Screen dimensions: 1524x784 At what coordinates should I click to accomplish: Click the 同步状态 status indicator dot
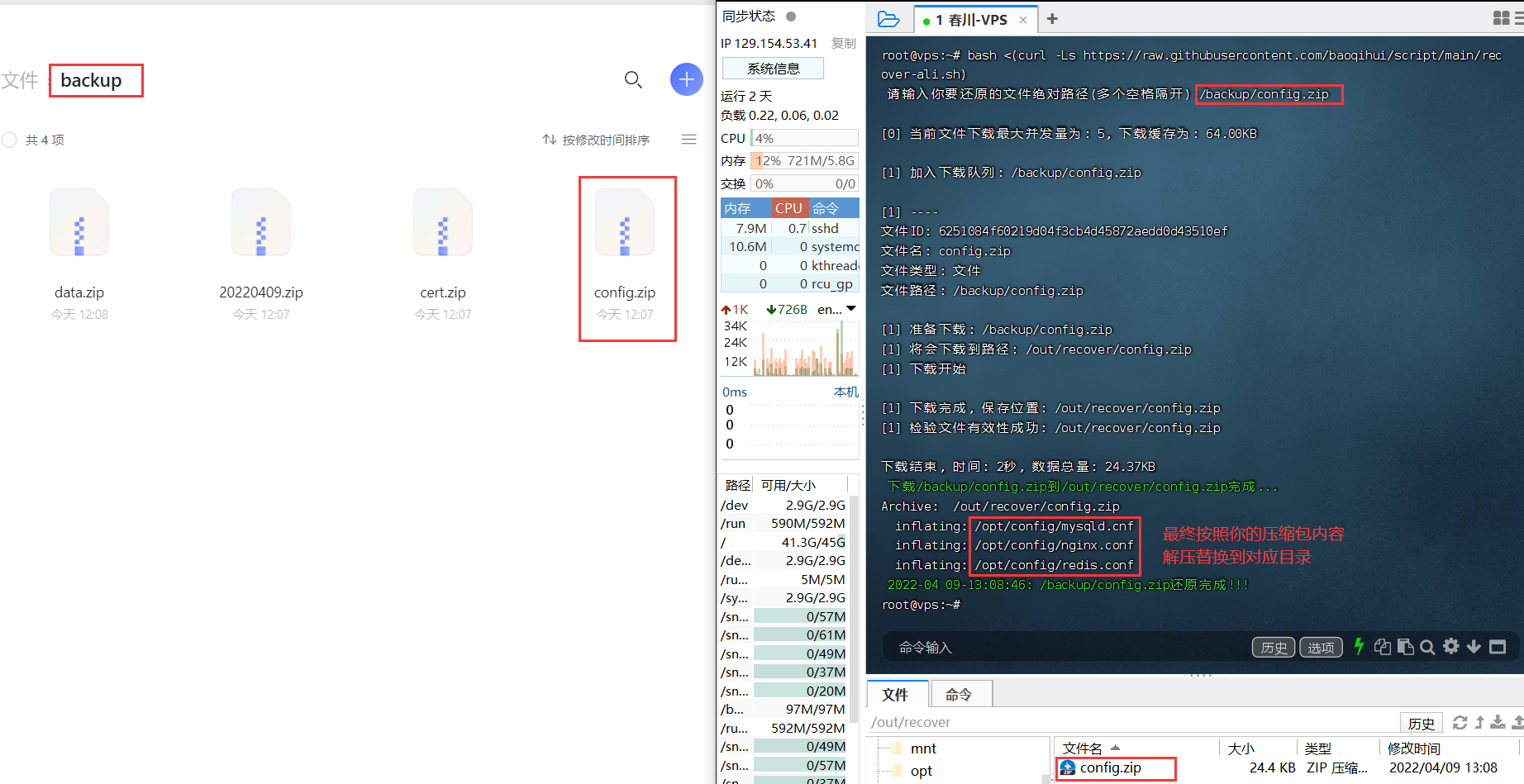[x=791, y=16]
